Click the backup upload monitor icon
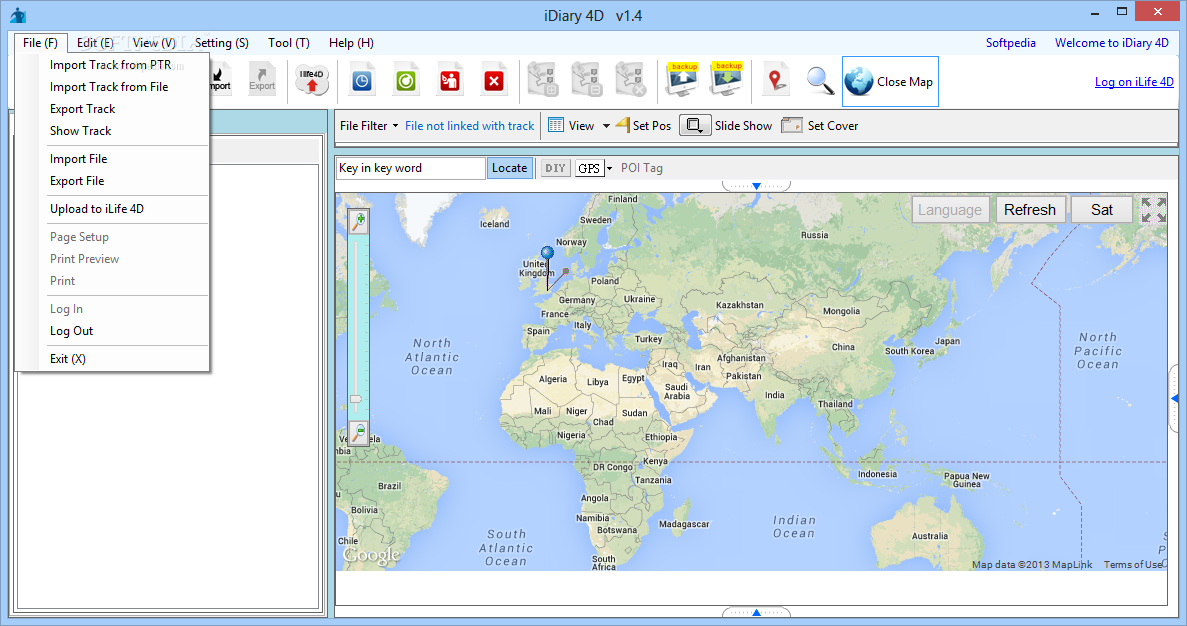The height and width of the screenshot is (626, 1187). tap(682, 79)
